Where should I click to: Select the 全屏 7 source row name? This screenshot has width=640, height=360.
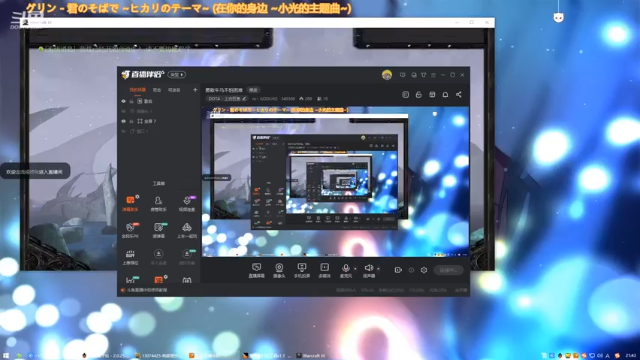(151, 121)
